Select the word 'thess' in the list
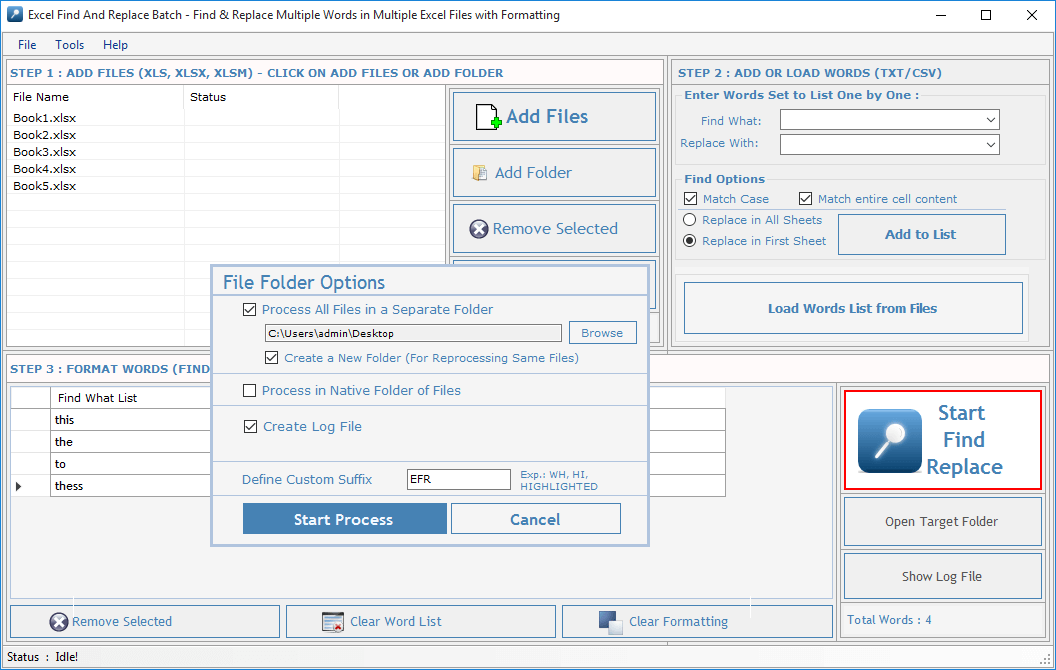 point(69,486)
